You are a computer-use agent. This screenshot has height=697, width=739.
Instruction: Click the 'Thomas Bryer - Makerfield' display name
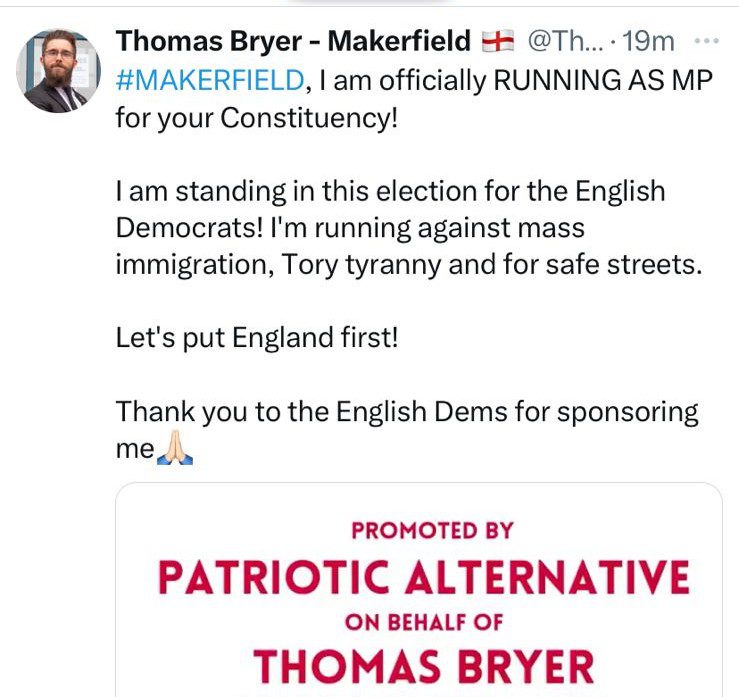pos(292,42)
